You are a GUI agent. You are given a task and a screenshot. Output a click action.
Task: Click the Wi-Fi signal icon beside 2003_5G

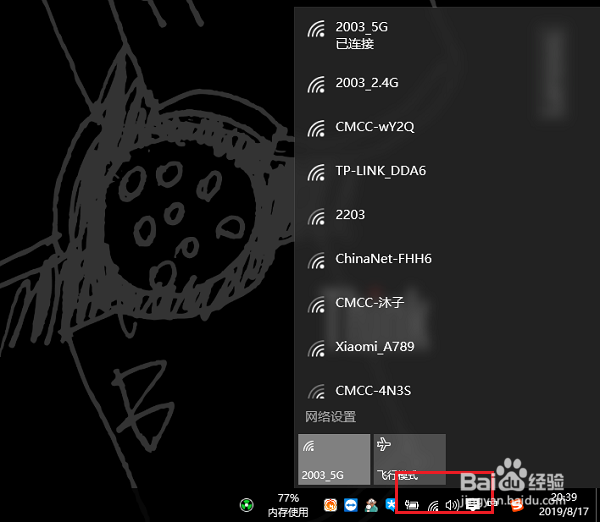[316, 29]
